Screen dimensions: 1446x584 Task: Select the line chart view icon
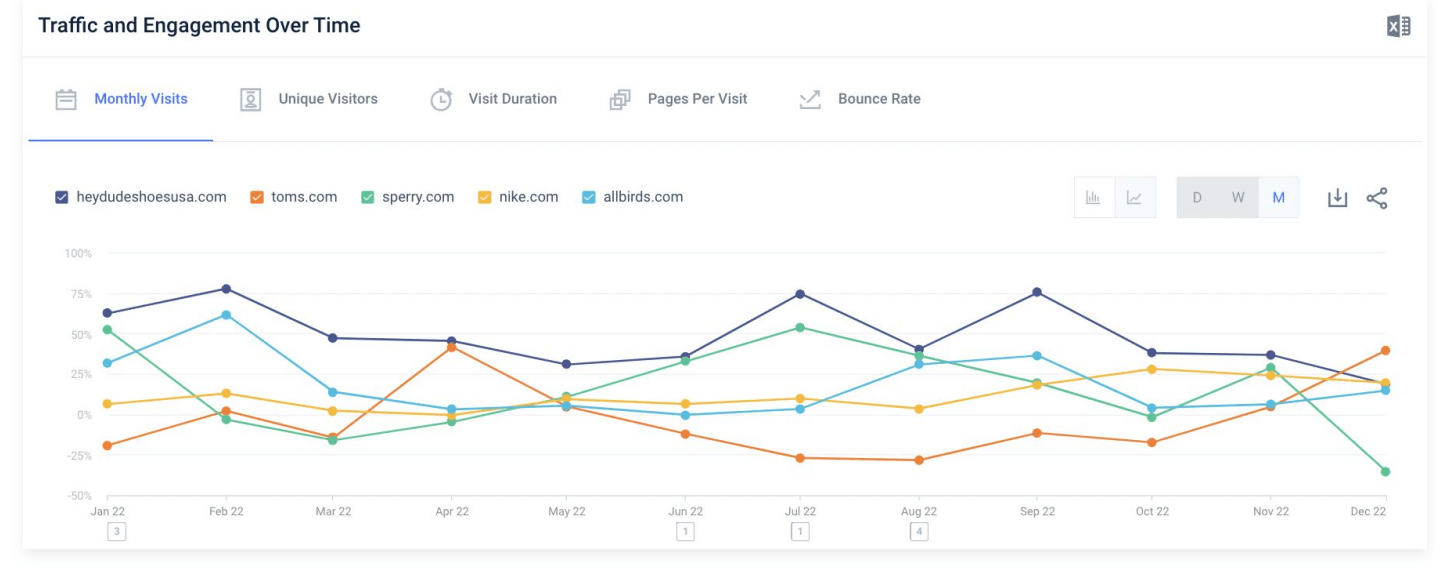pos(1134,197)
